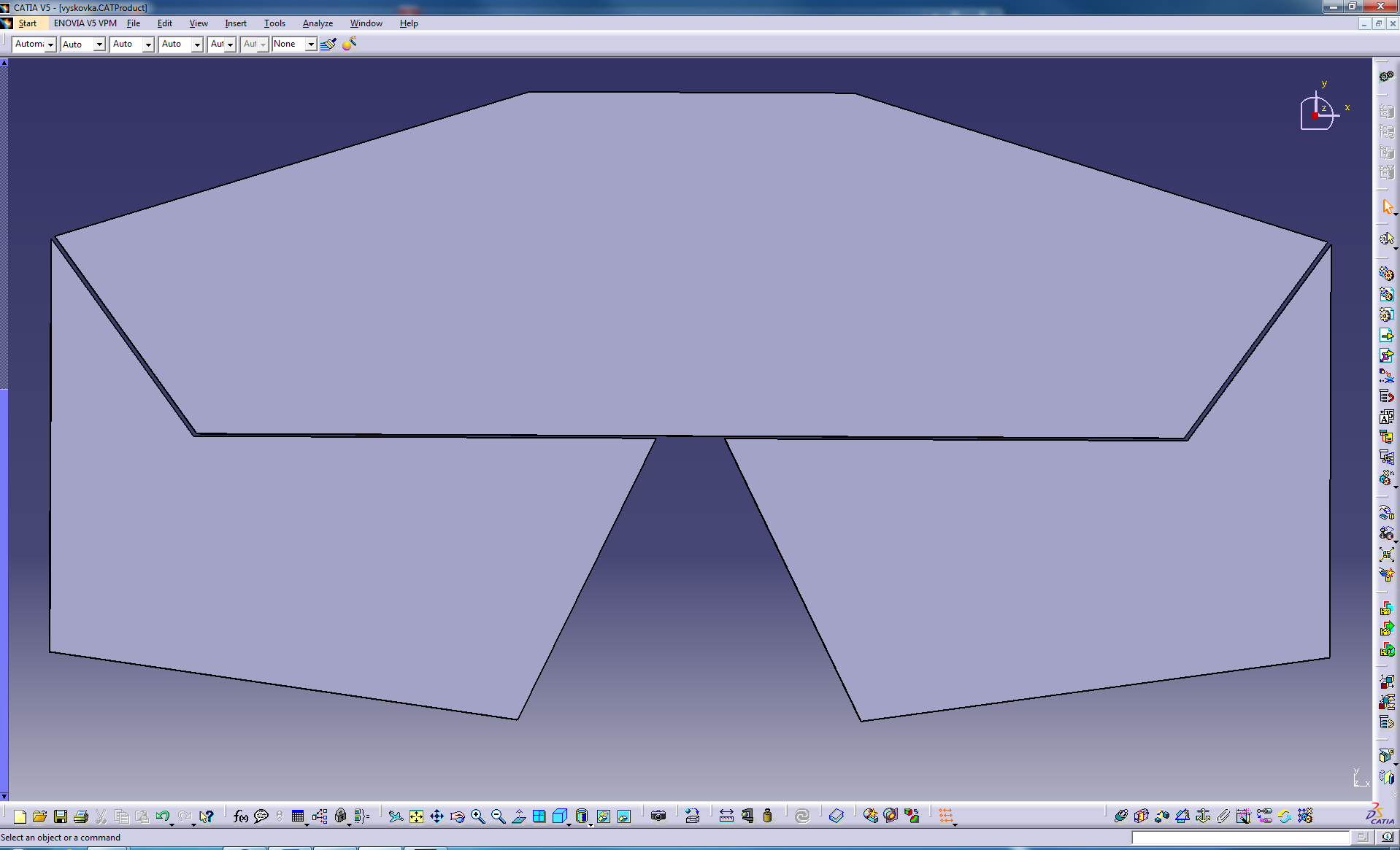Measure distance between items
The width and height of the screenshot is (1400, 850).
point(726,816)
